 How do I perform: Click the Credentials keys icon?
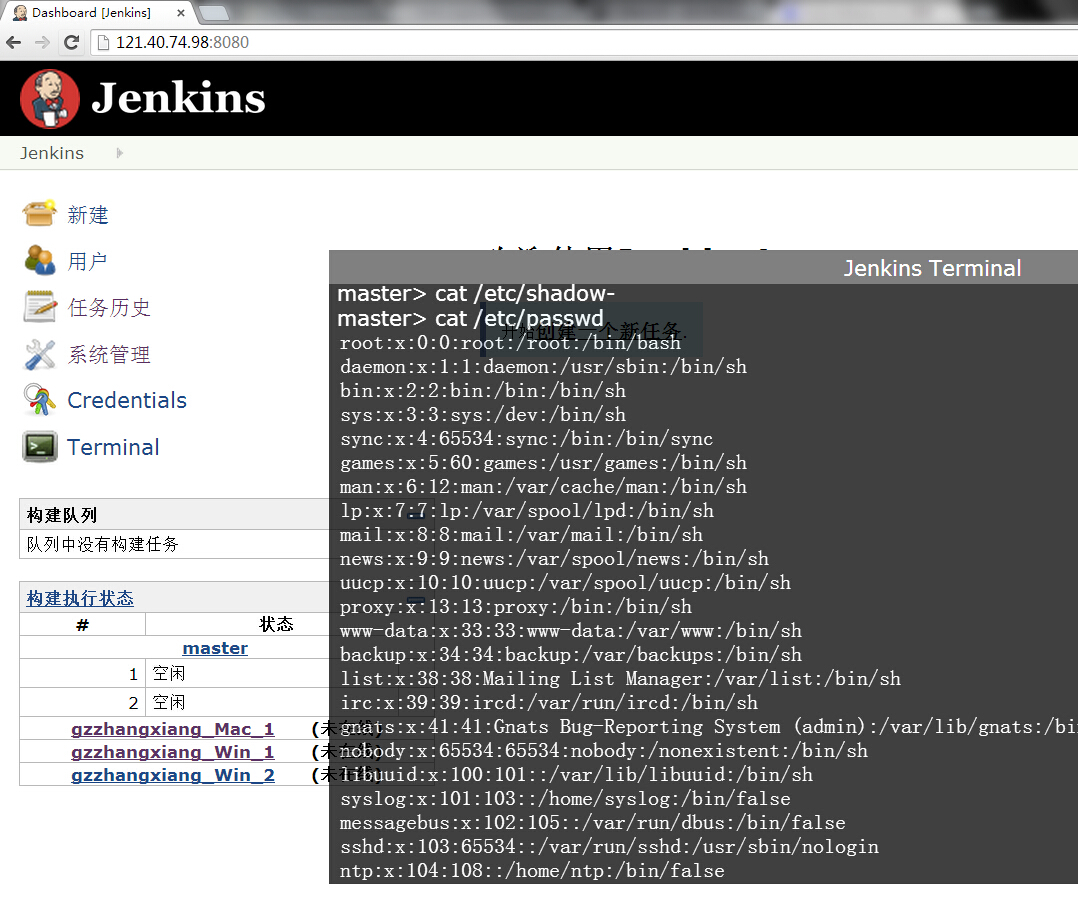pos(39,400)
